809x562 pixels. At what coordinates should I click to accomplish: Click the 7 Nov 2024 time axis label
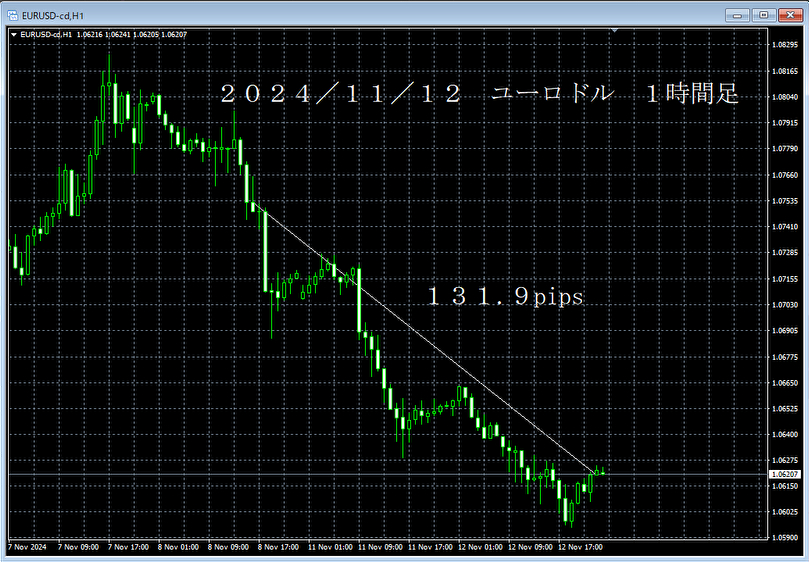pos(27,547)
